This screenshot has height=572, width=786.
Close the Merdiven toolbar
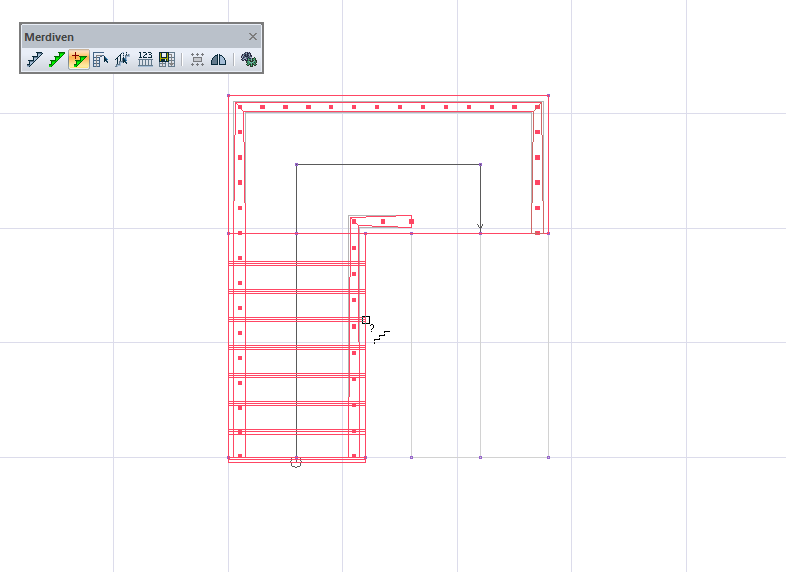point(253,37)
